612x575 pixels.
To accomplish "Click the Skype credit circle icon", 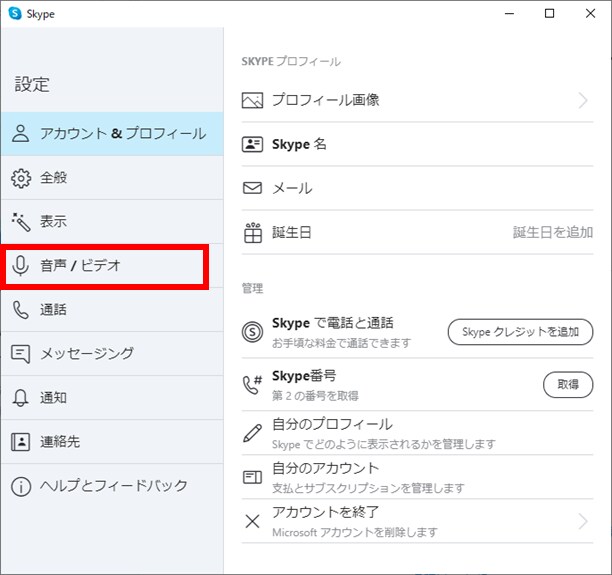I will coord(253,332).
